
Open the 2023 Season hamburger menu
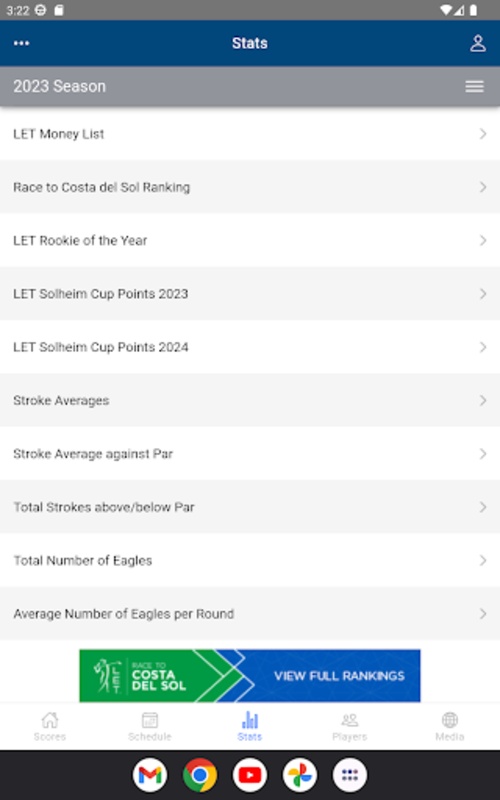[474, 86]
